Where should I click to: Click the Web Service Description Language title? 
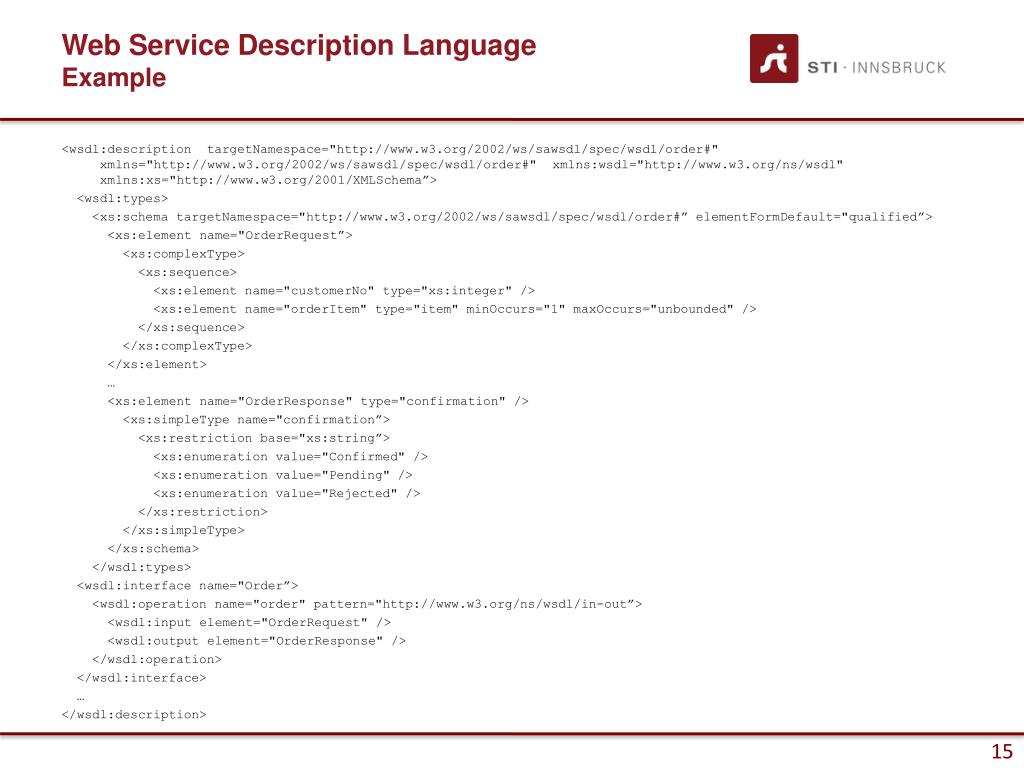298,45
